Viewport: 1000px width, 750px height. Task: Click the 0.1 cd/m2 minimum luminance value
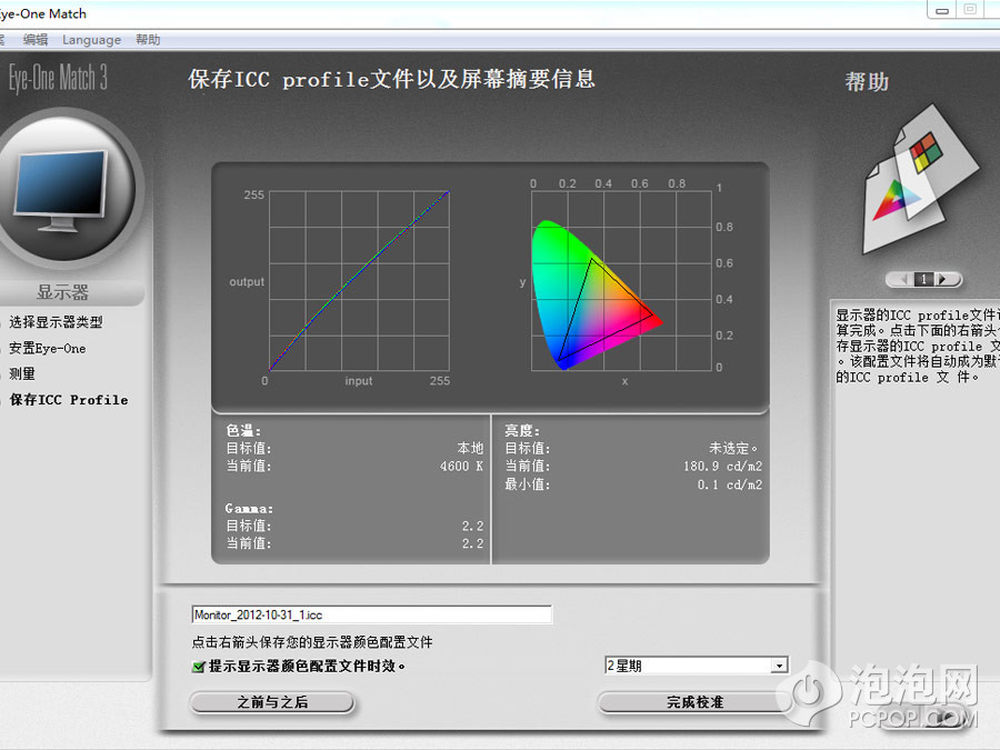pyautogui.click(x=730, y=485)
